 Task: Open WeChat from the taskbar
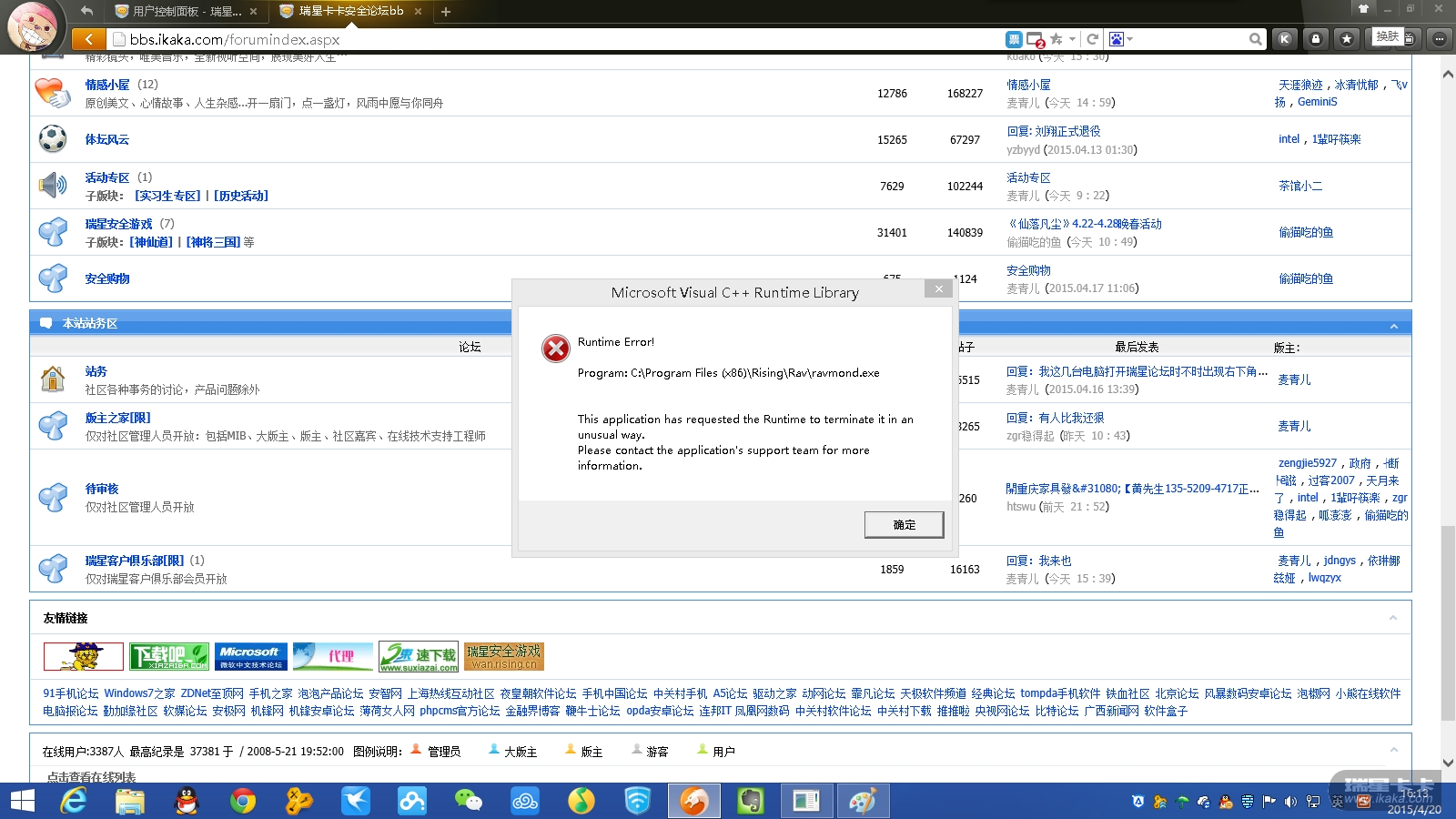point(469,801)
